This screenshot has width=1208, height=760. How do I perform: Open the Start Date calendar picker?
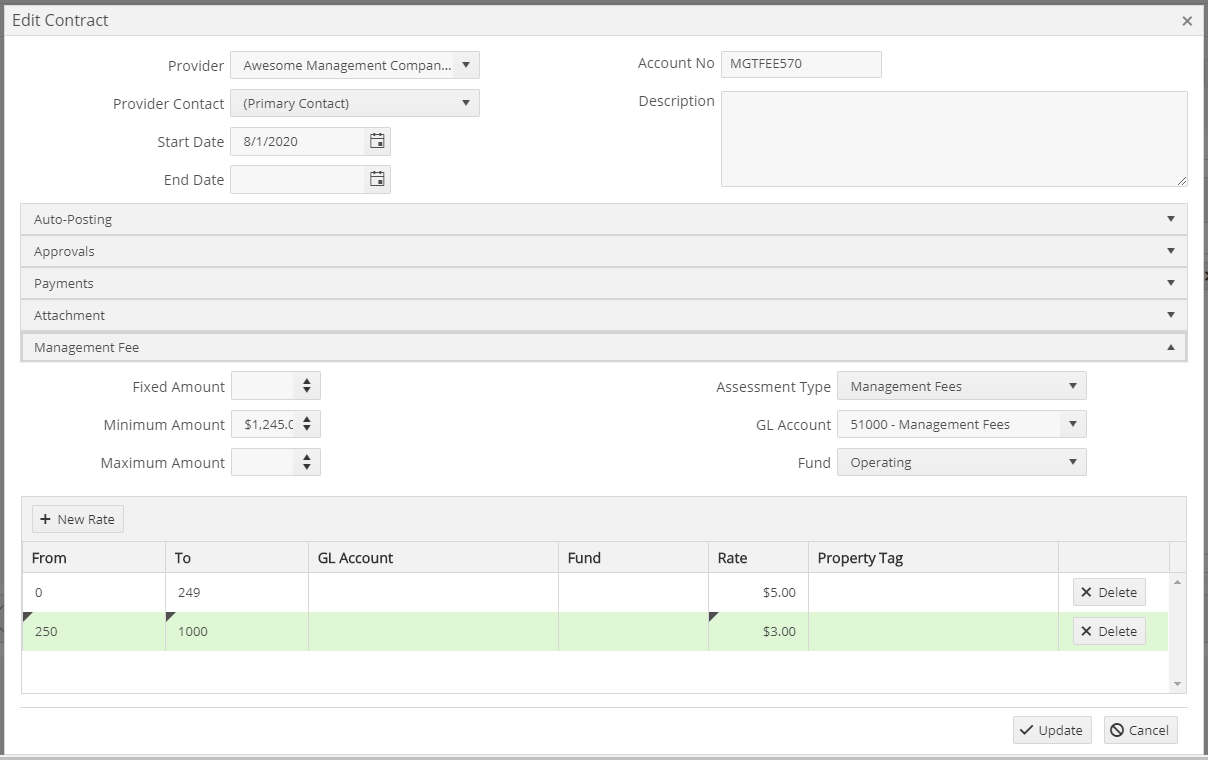377,141
